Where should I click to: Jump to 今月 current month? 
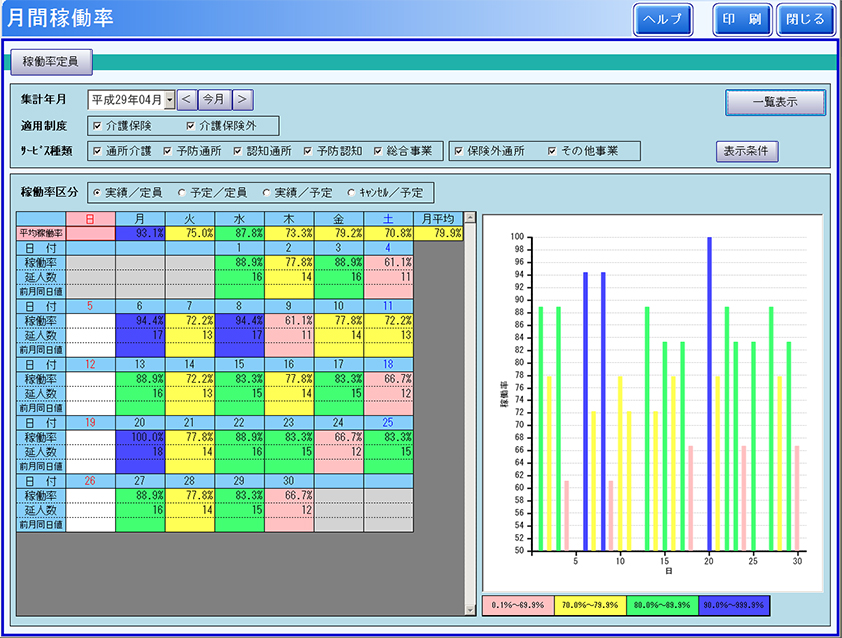[214, 99]
